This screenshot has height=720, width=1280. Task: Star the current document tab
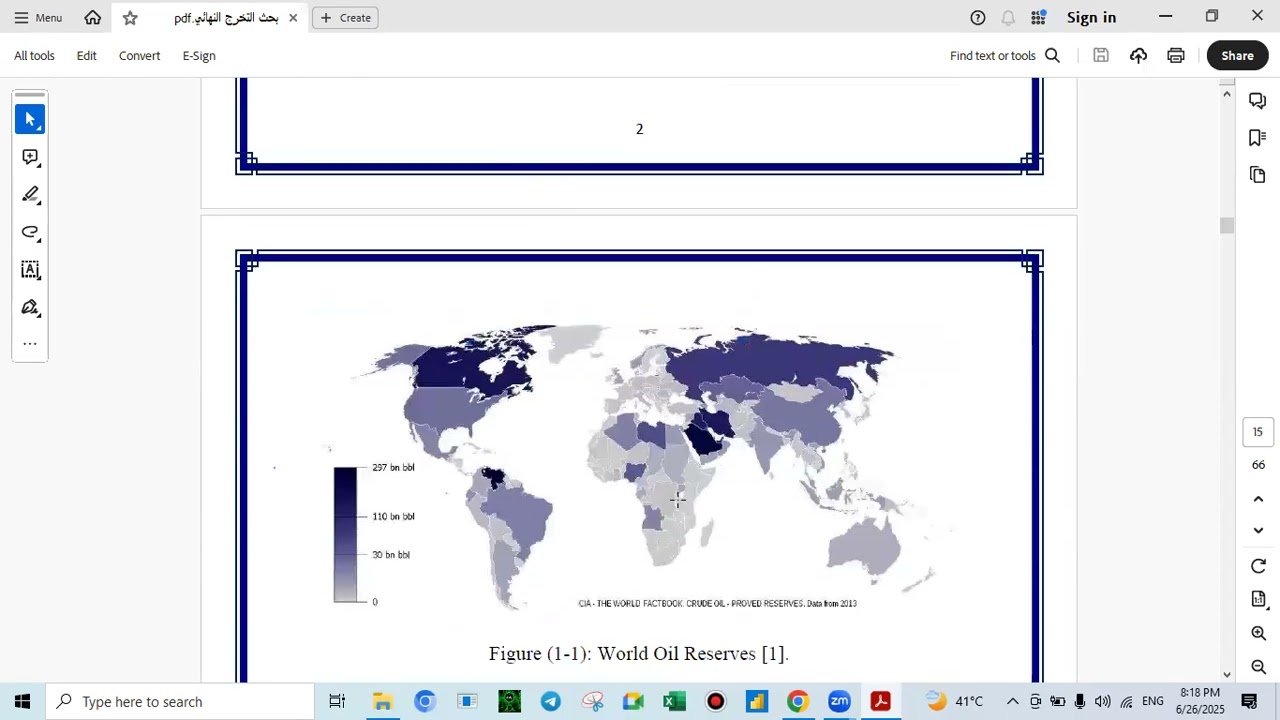point(130,17)
